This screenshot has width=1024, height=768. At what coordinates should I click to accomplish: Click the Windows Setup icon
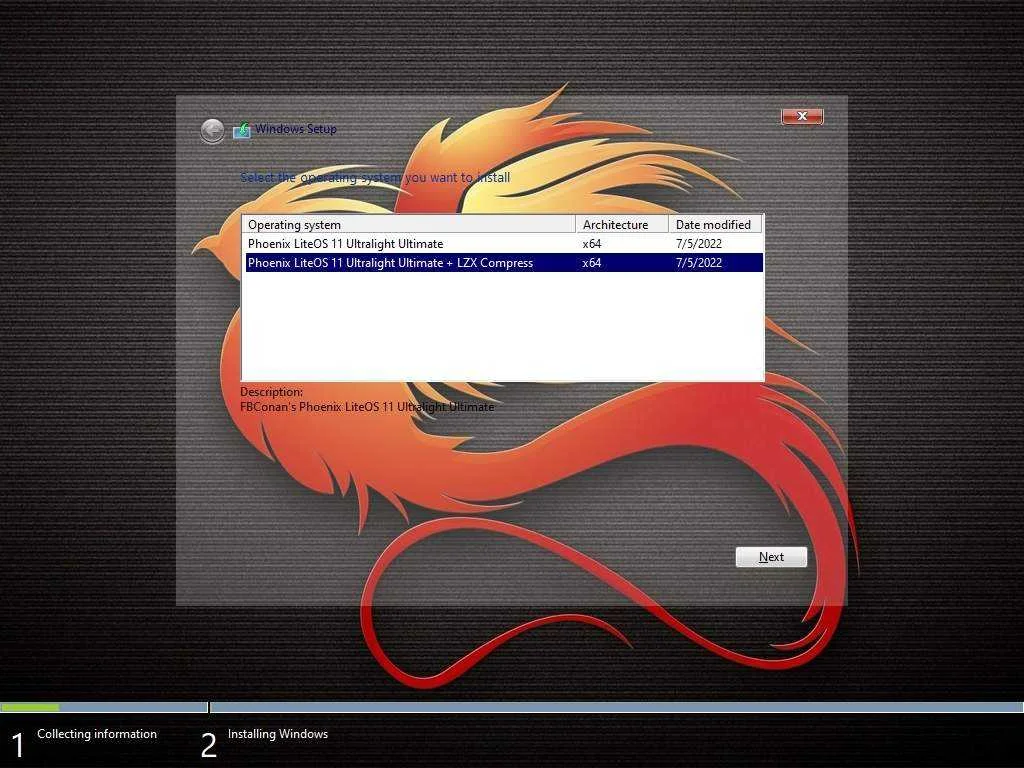coord(242,130)
